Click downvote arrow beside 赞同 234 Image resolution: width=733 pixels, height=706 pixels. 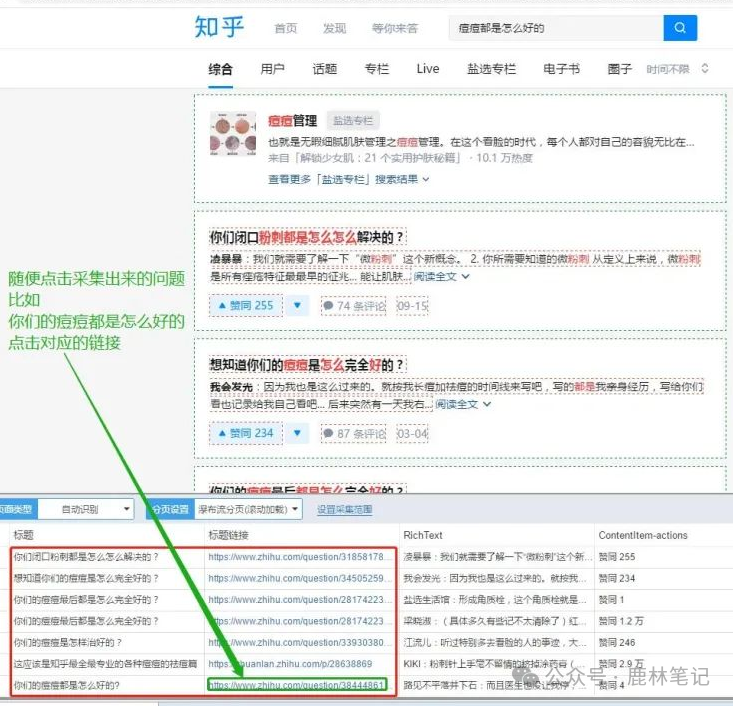click(x=297, y=433)
